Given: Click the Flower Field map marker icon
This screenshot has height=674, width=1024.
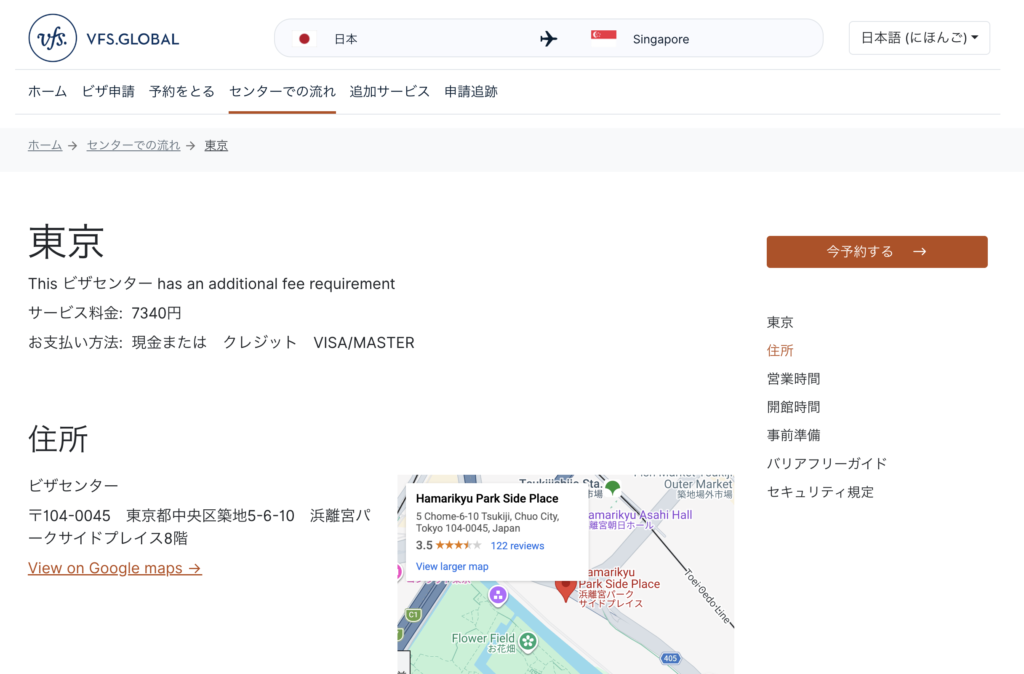Looking at the screenshot, I should pos(528,641).
